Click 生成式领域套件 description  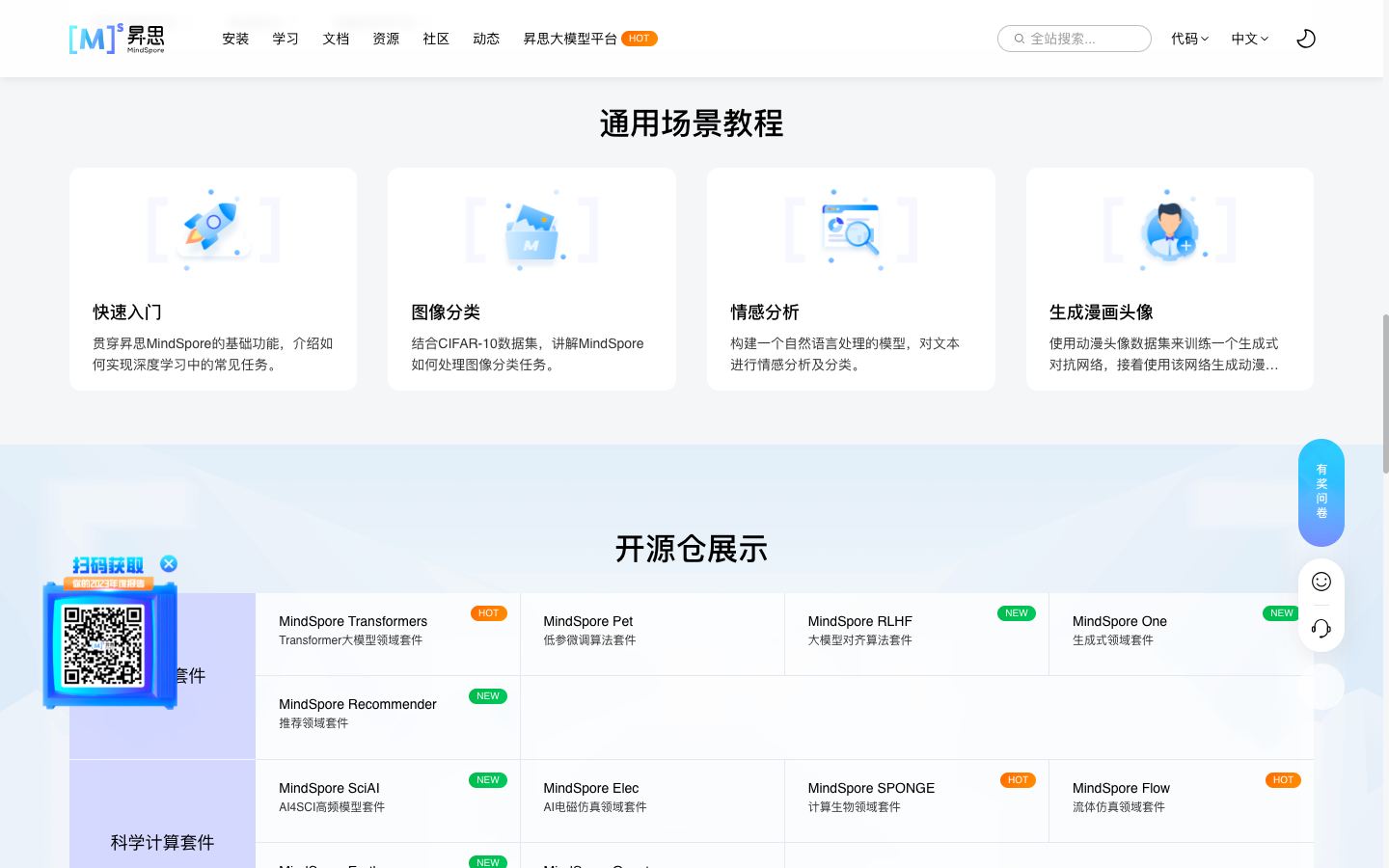click(1113, 640)
